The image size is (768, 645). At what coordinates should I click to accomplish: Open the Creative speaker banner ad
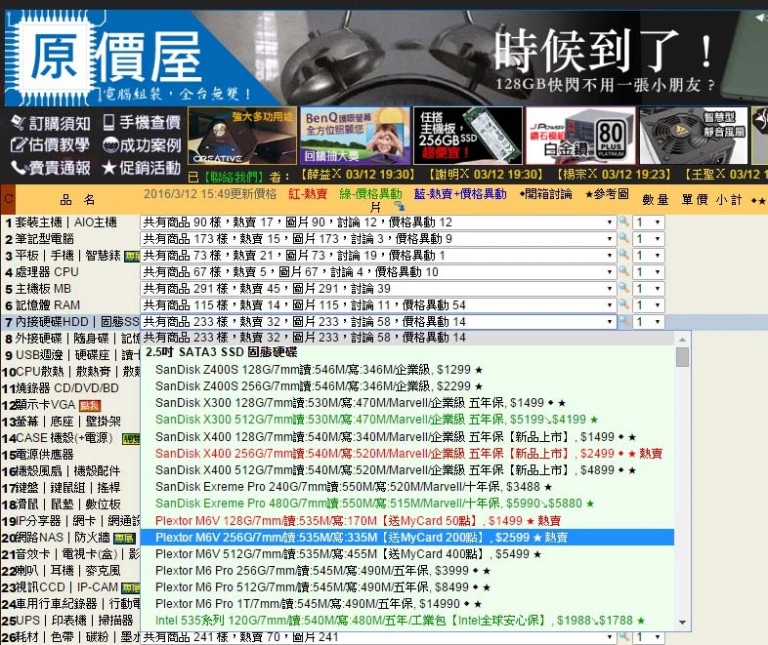tap(242, 136)
